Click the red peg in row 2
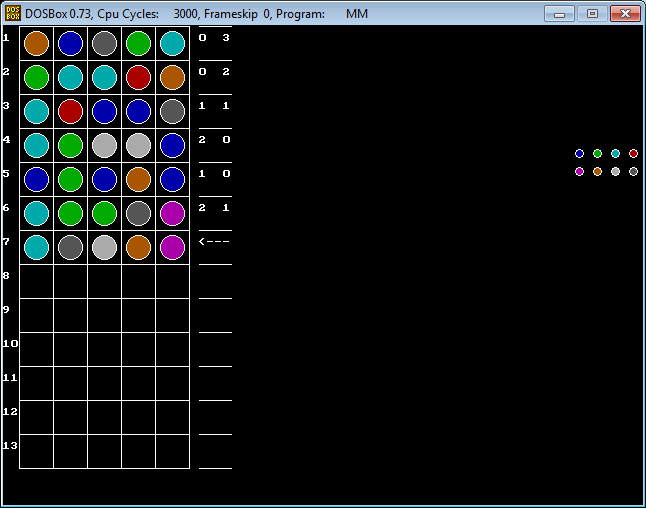646x508 pixels. point(138,77)
